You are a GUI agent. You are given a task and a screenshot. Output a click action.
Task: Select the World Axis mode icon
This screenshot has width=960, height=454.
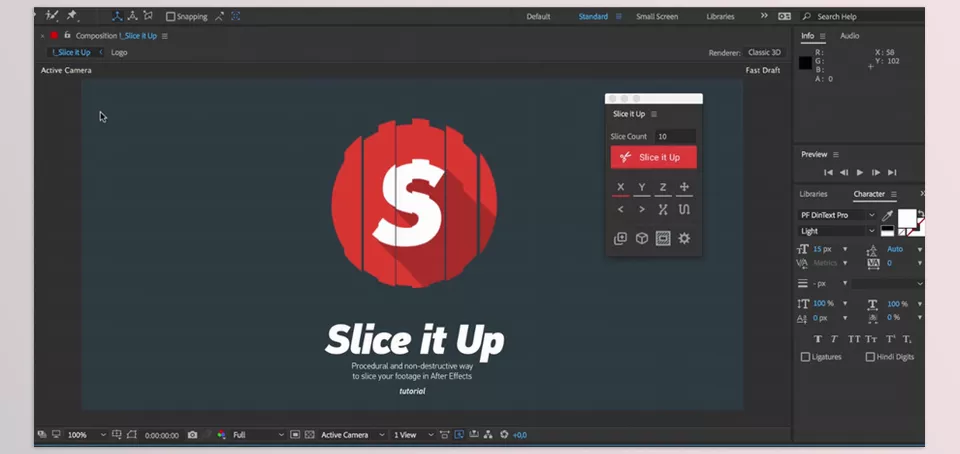click(x=132, y=16)
